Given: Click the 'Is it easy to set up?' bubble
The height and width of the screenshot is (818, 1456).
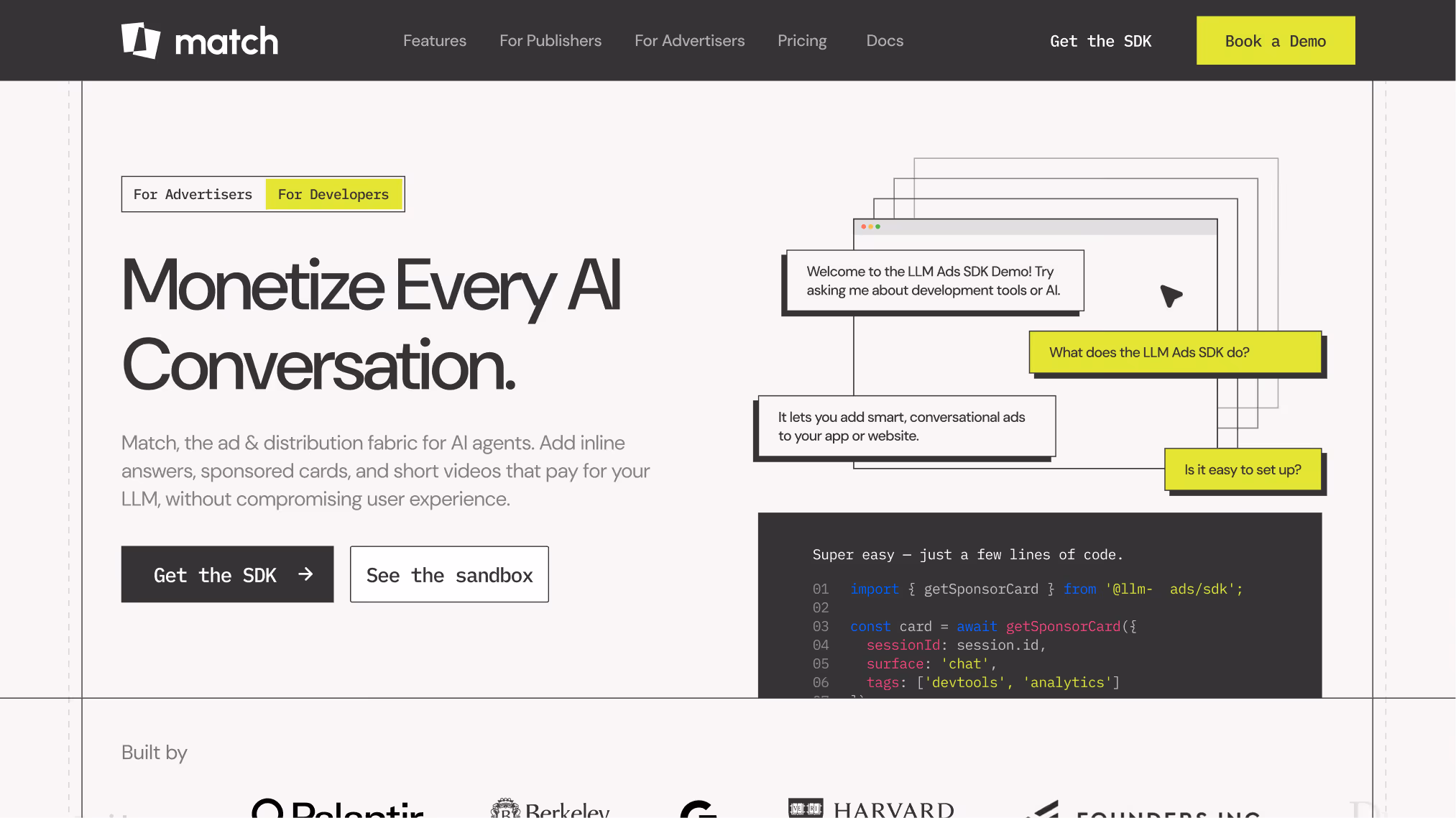Looking at the screenshot, I should coord(1243,469).
